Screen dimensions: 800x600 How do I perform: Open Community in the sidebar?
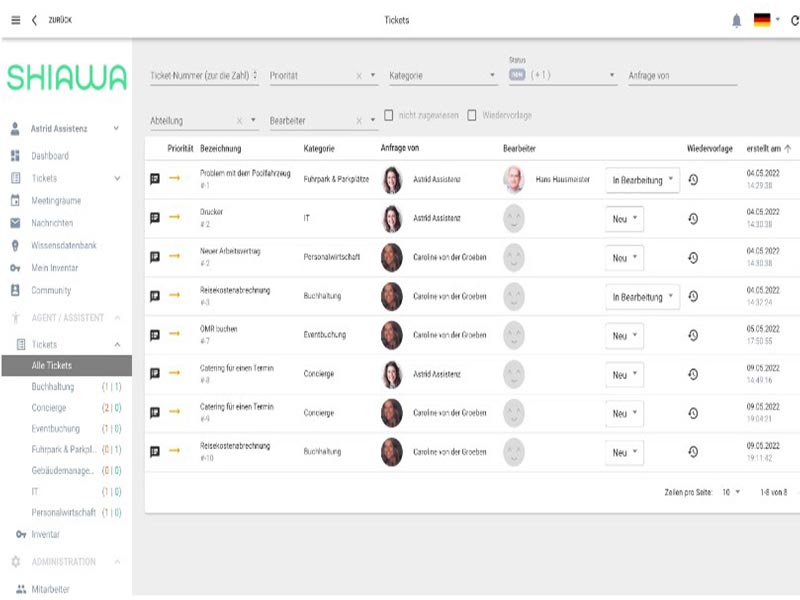pos(51,290)
